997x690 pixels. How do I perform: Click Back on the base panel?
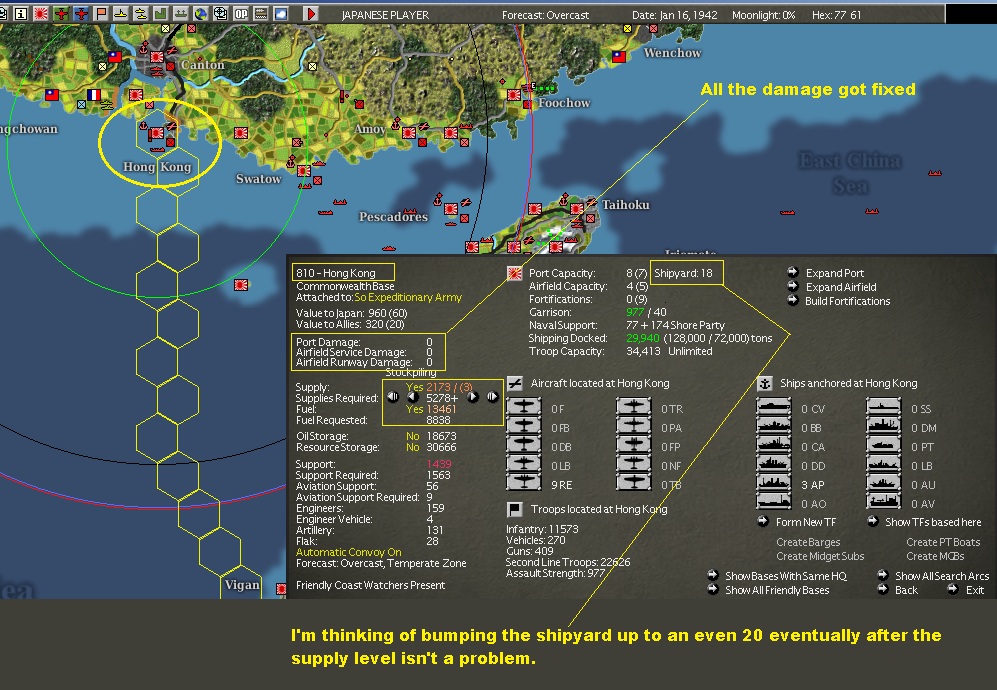pos(898,590)
